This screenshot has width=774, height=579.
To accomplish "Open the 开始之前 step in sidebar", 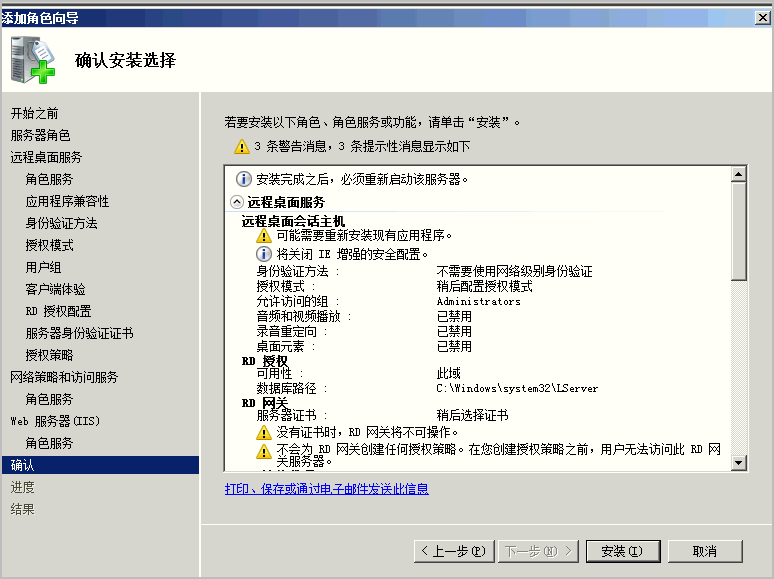I will [x=35, y=114].
